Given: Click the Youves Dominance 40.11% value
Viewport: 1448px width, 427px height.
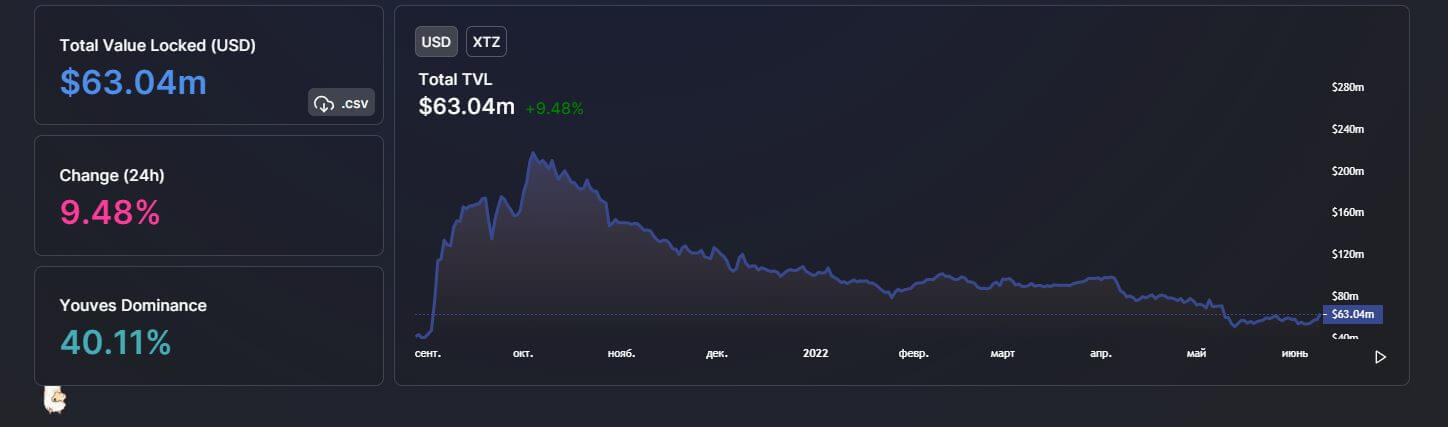Looking at the screenshot, I should tap(115, 343).
